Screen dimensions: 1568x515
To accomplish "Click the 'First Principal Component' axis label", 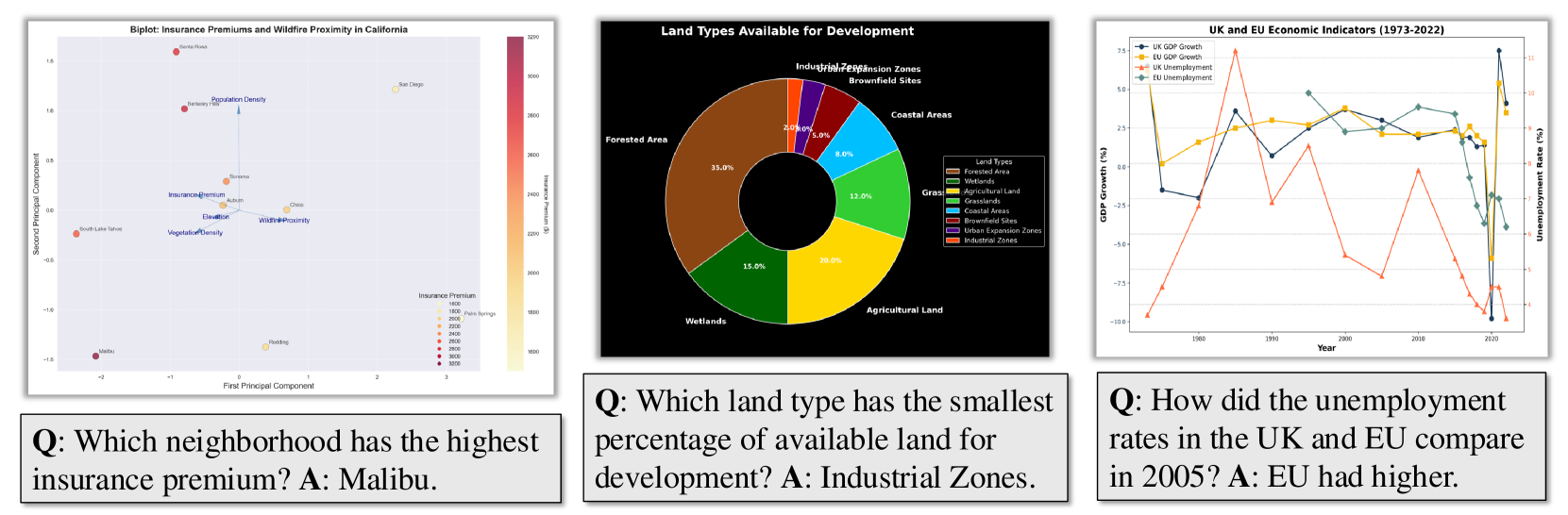I will (x=268, y=386).
